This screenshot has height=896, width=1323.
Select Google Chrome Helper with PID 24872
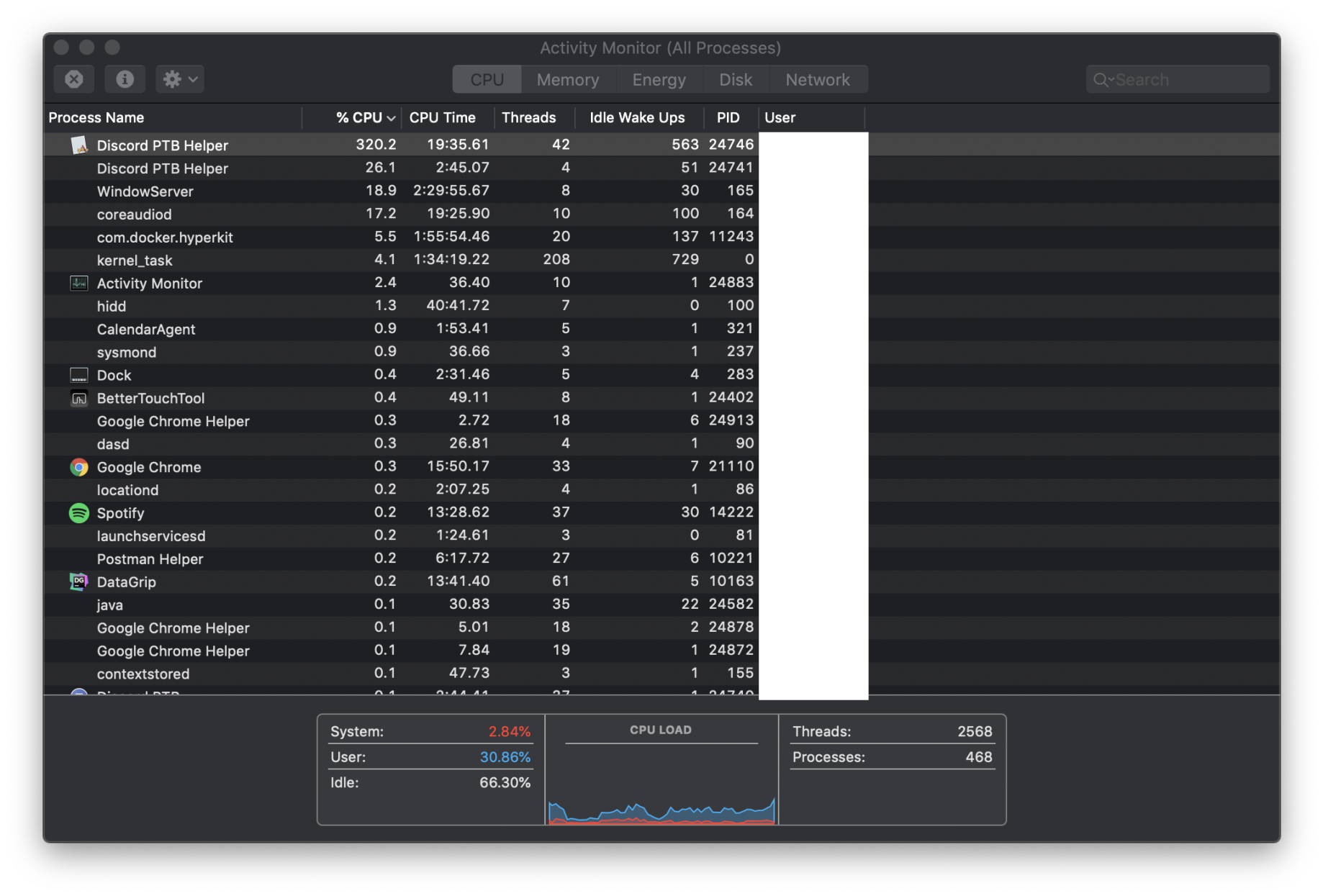pos(661,651)
